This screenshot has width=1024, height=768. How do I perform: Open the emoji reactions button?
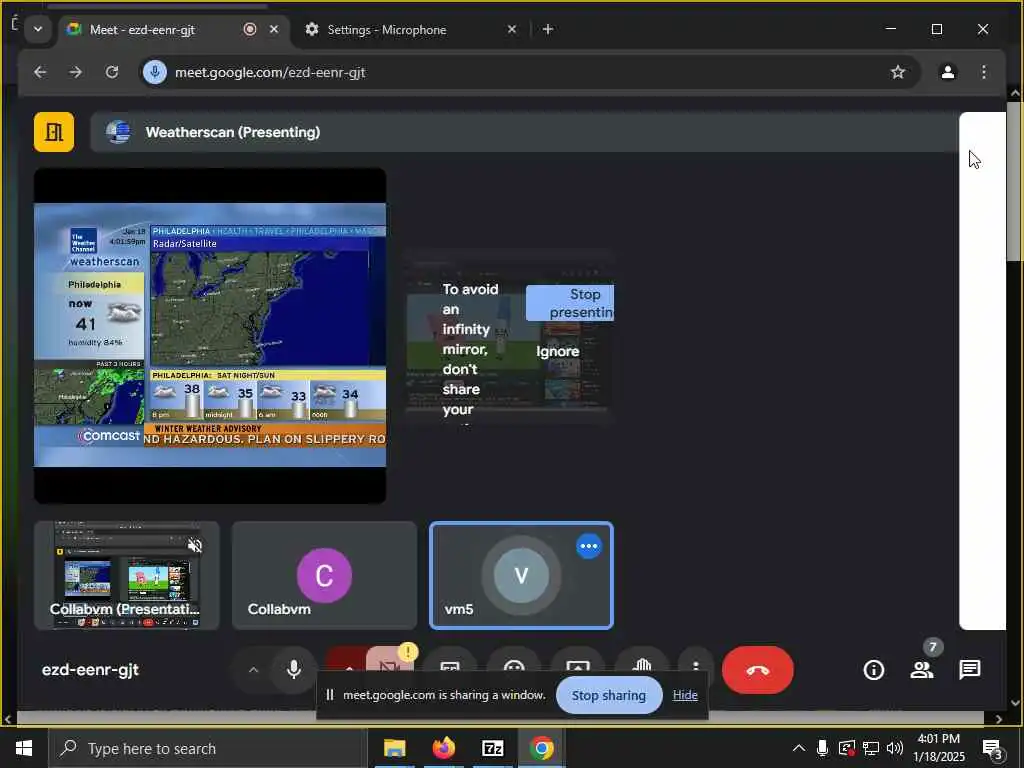pos(514,666)
